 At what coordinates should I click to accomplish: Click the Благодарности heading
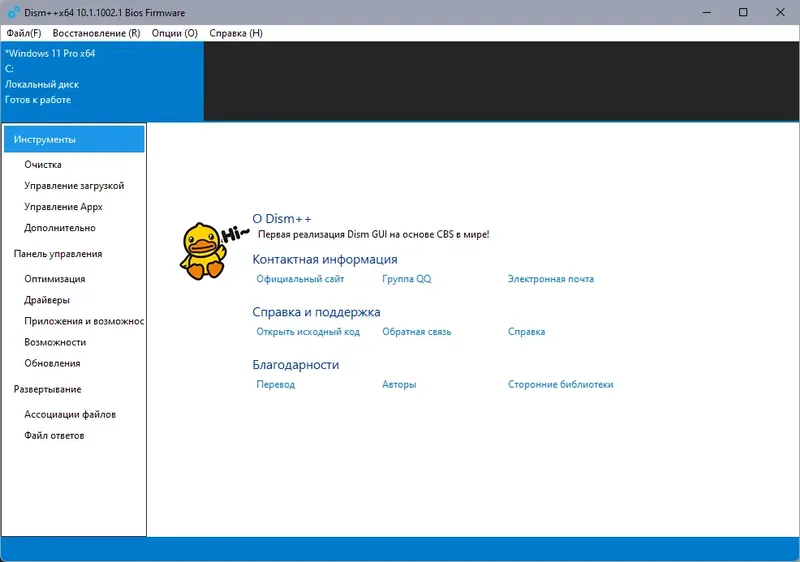pos(295,365)
